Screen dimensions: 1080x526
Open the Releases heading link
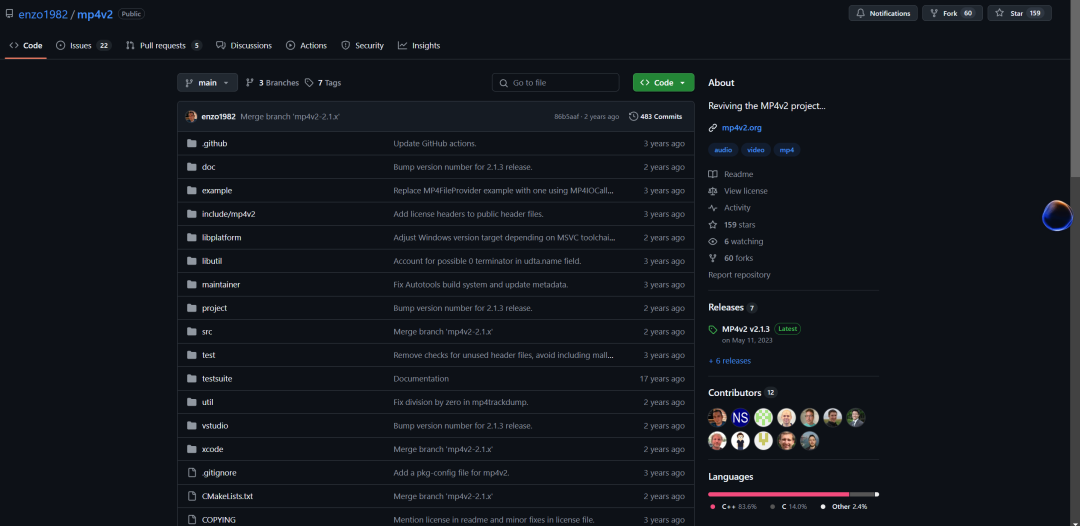(x=726, y=308)
